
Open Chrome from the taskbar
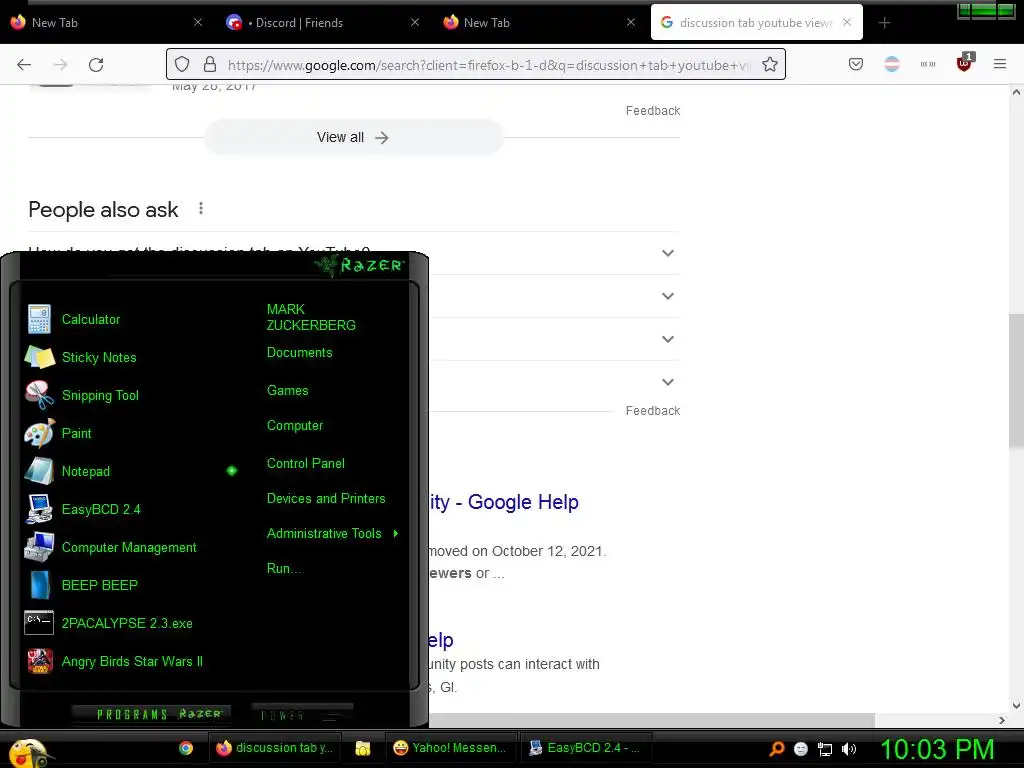coord(186,748)
